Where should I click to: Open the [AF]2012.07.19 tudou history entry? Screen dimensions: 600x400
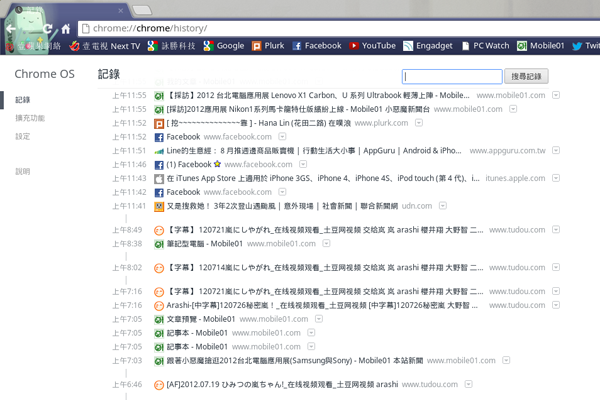tap(282, 384)
